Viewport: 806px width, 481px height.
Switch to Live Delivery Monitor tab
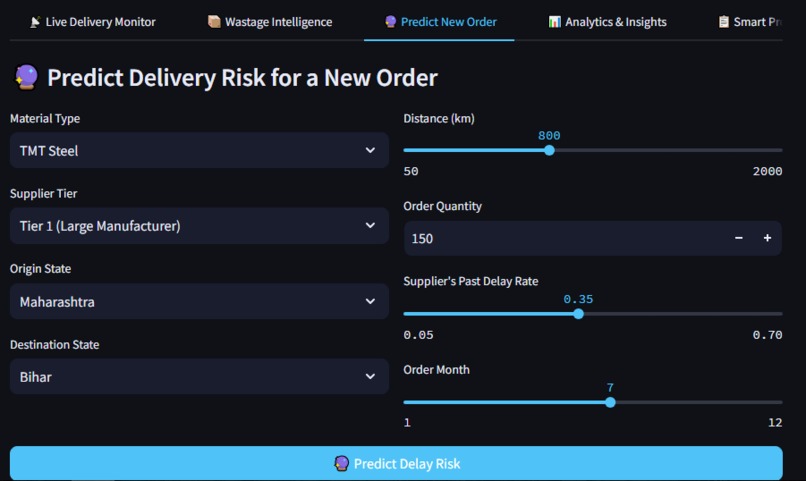coord(93,22)
